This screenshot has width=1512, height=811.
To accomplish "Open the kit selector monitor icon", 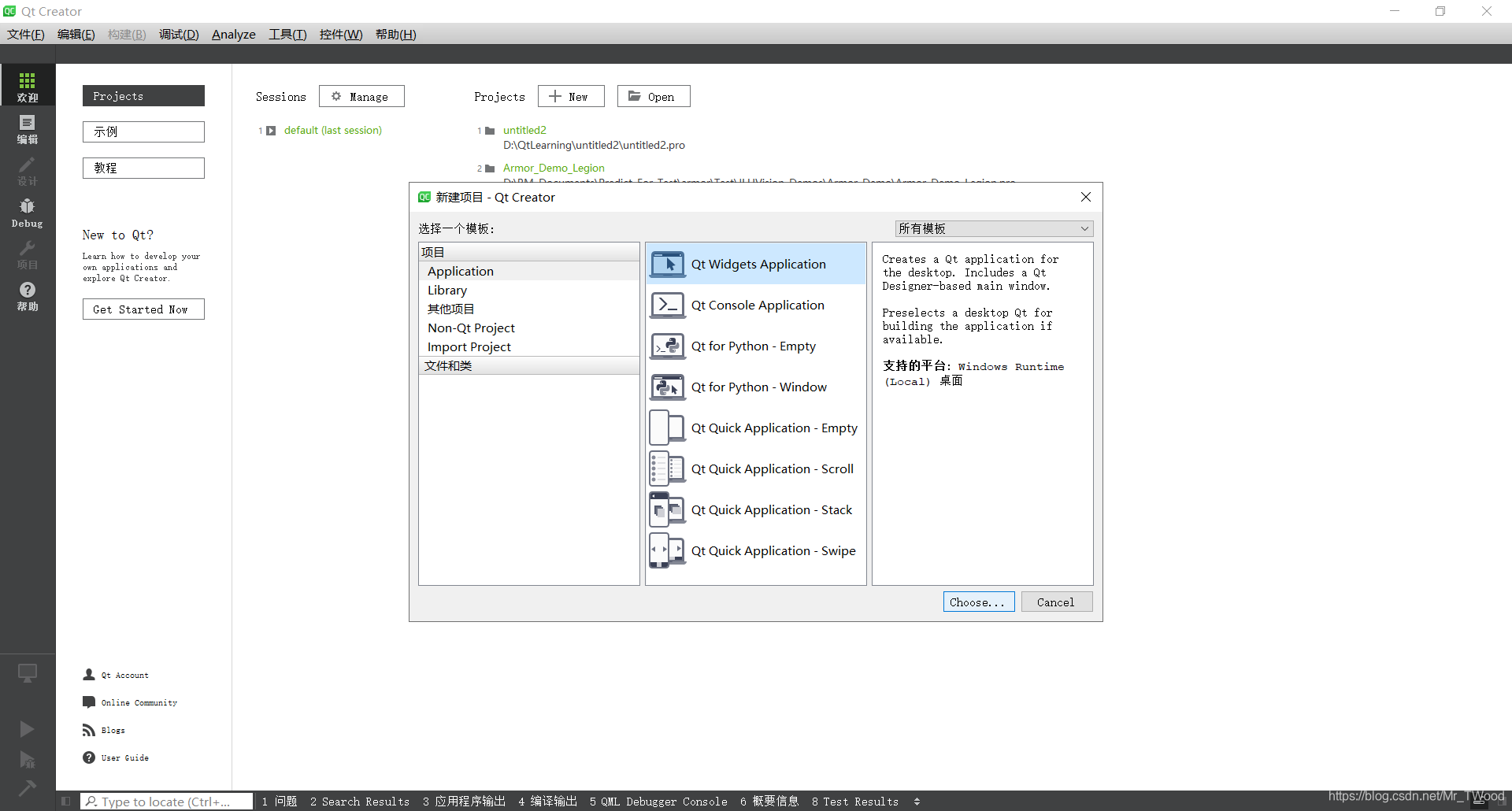I will (x=27, y=673).
